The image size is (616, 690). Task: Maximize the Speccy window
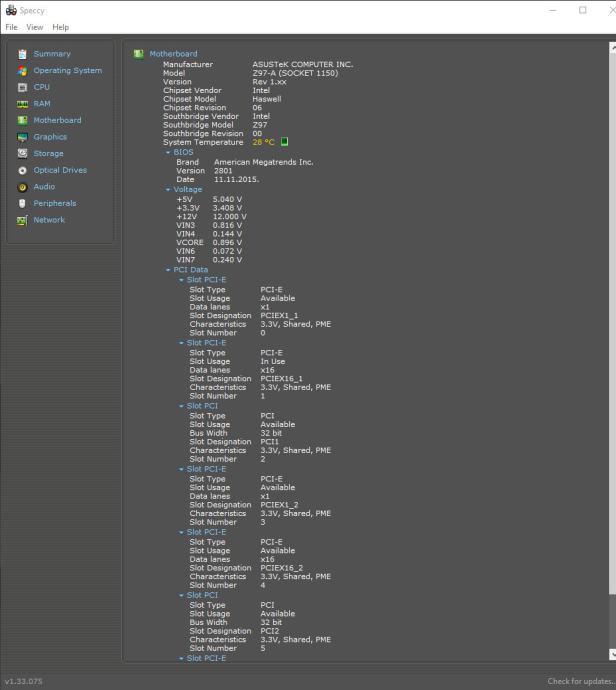point(583,10)
